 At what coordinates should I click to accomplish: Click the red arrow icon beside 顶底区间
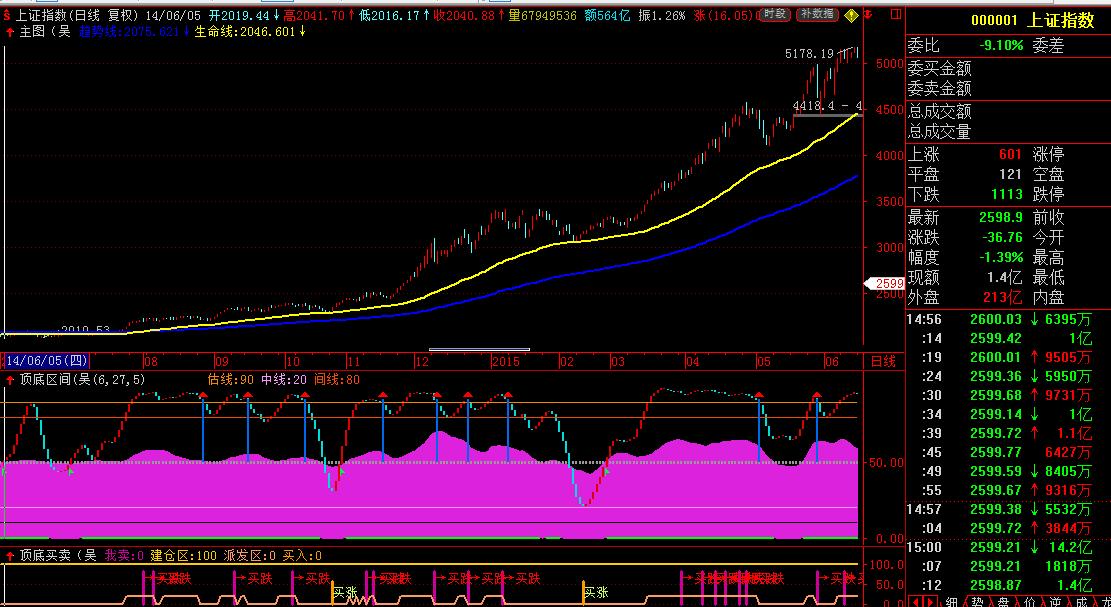point(9,380)
